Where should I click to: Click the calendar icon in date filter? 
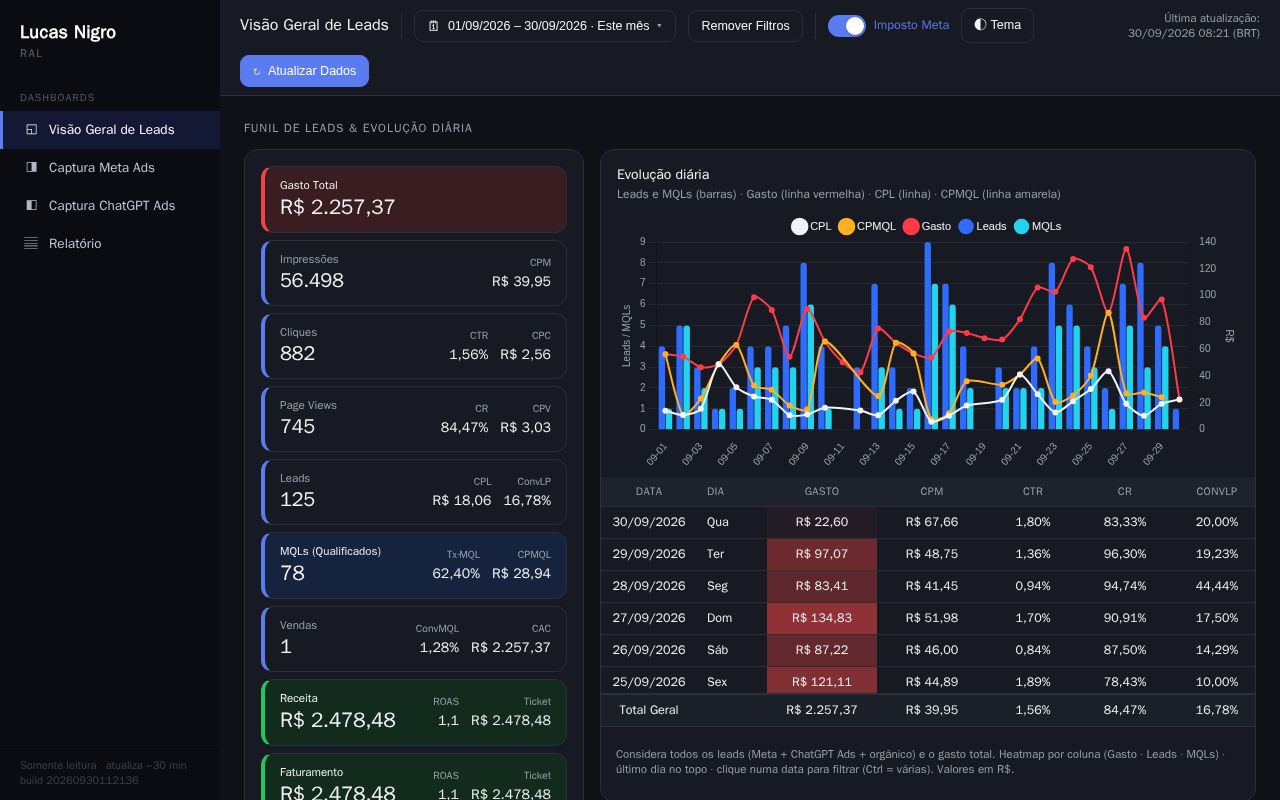(x=433, y=26)
